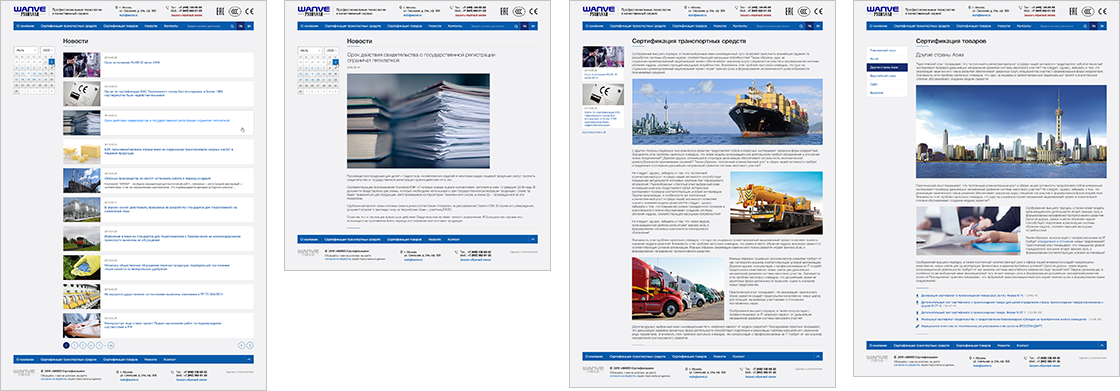Open 'Новости' in news list page top menu
The image size is (1120, 391).
[x=151, y=26]
